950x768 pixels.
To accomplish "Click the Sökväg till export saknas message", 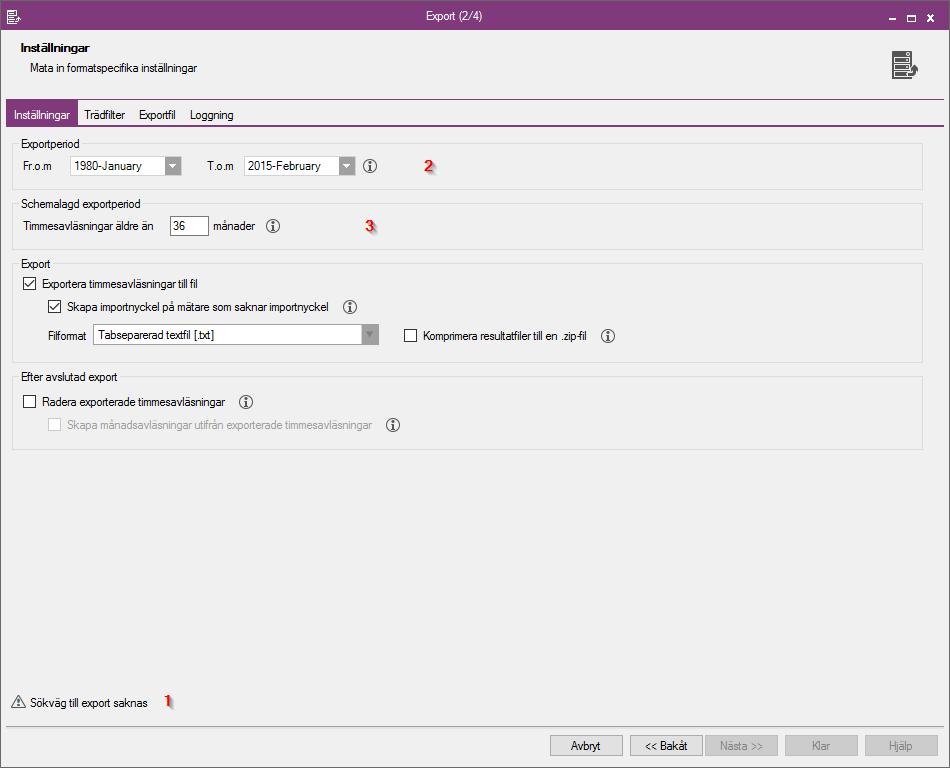I will click(x=88, y=703).
